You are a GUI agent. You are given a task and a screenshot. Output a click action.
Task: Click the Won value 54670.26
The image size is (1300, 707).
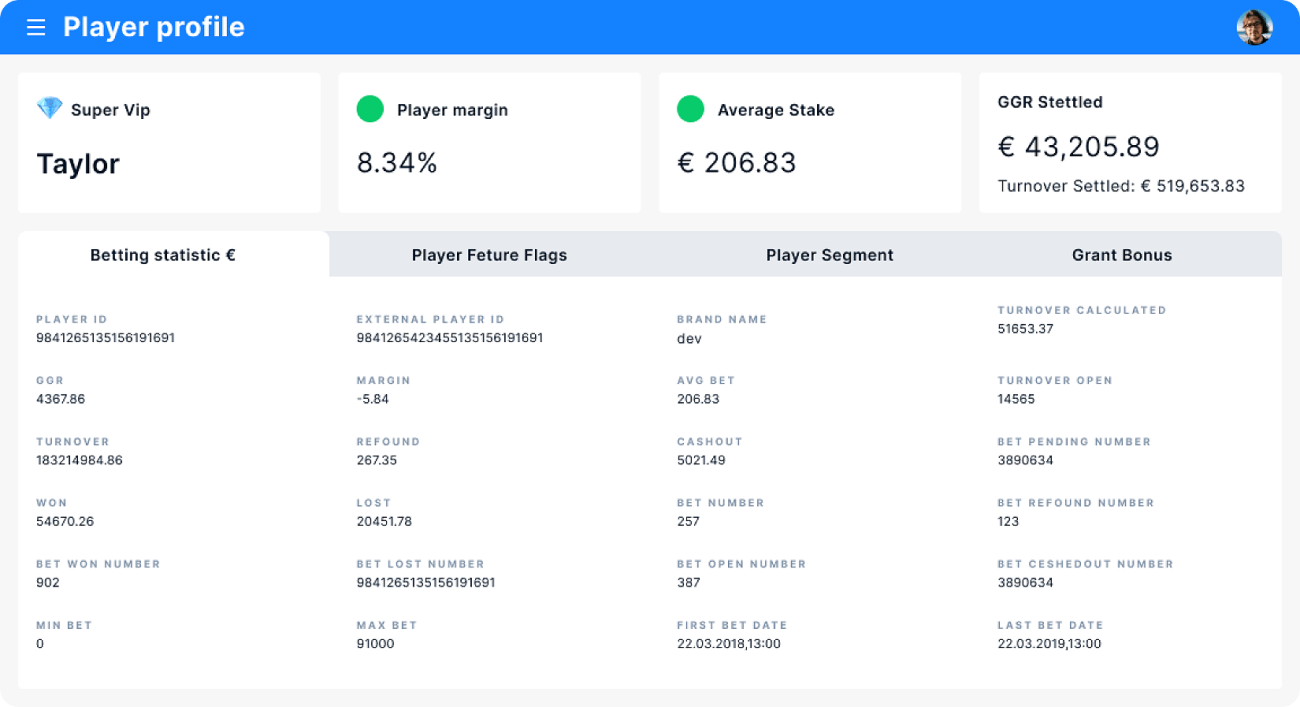click(65, 521)
